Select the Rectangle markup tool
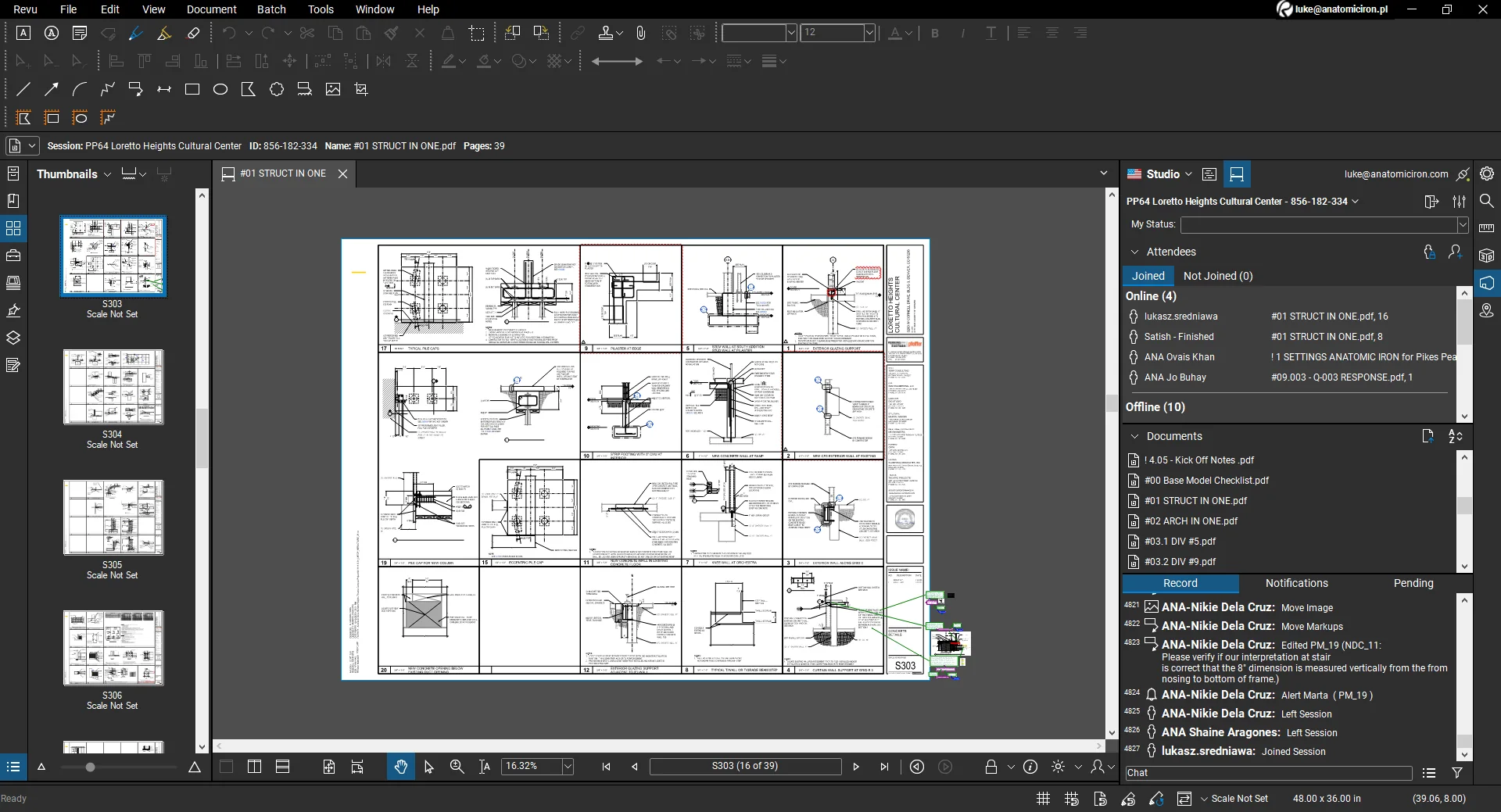The height and width of the screenshot is (812, 1501). [192, 89]
